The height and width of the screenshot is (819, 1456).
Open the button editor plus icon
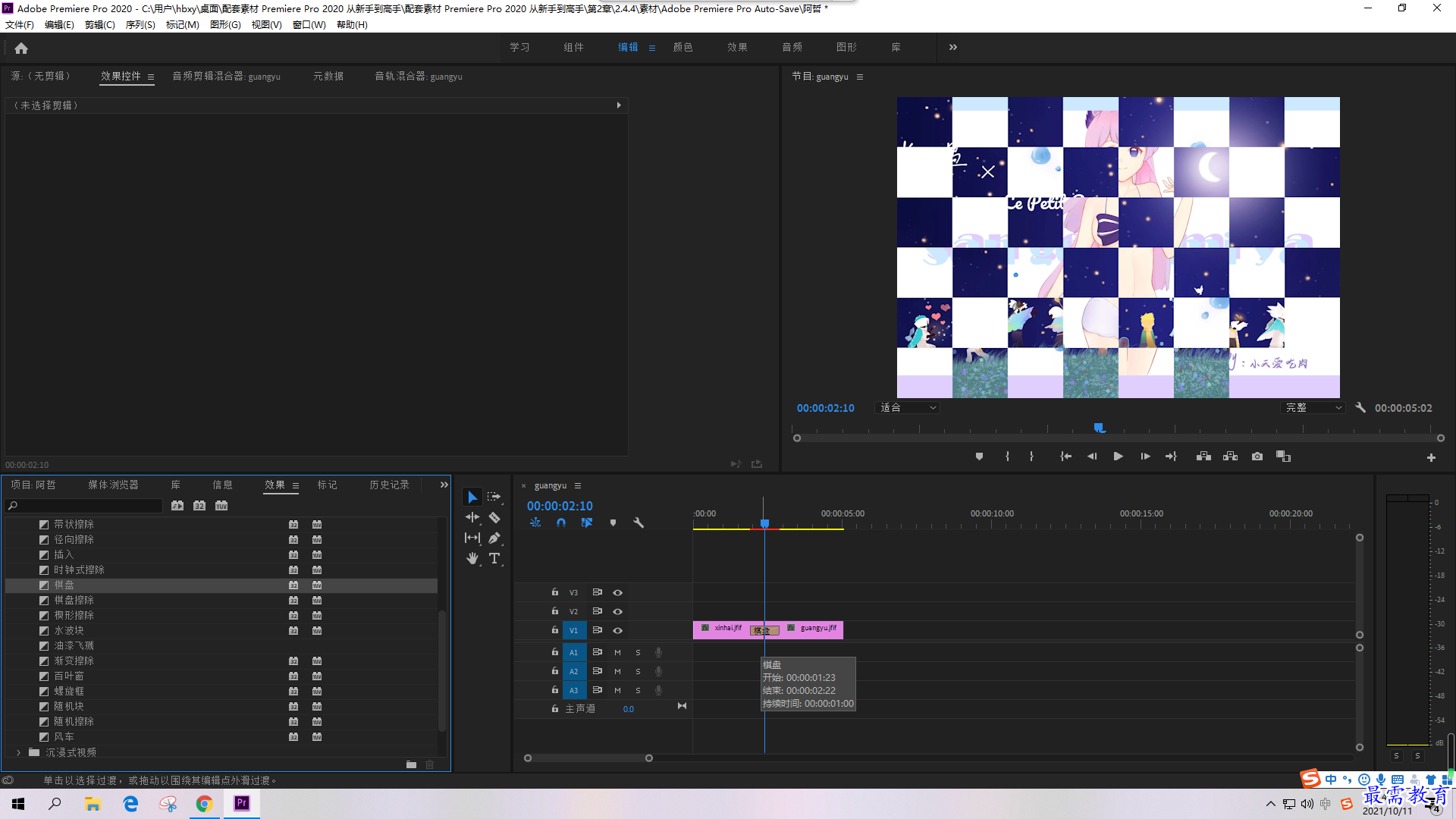tap(1431, 457)
